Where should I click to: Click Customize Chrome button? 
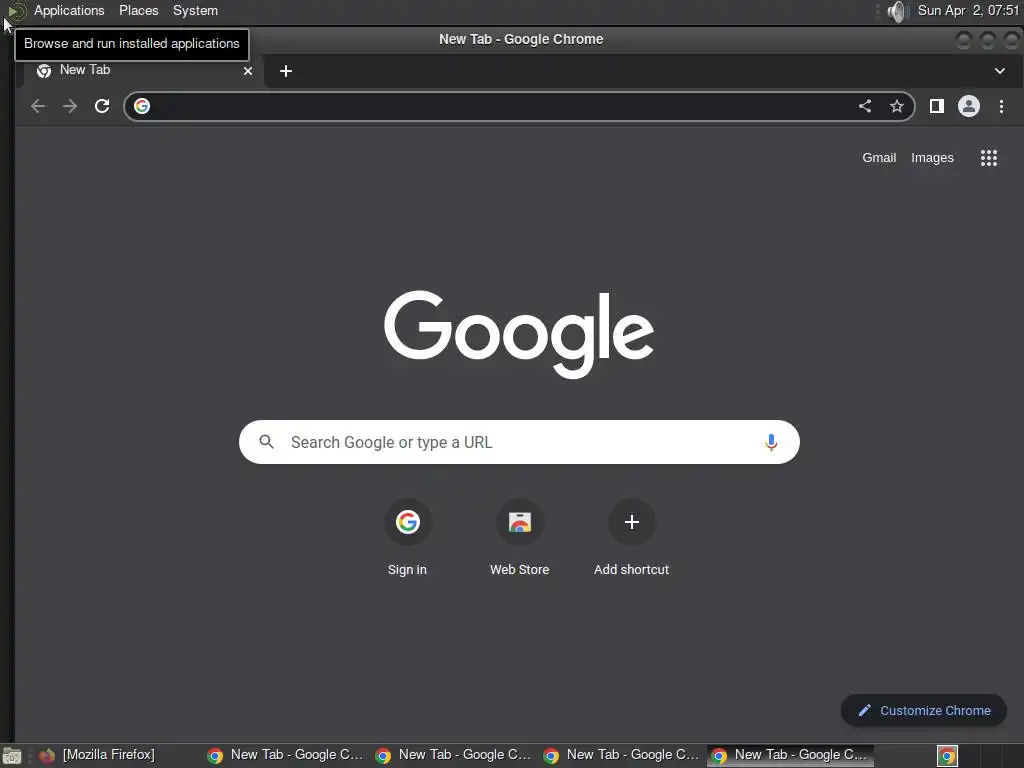pyautogui.click(x=923, y=710)
